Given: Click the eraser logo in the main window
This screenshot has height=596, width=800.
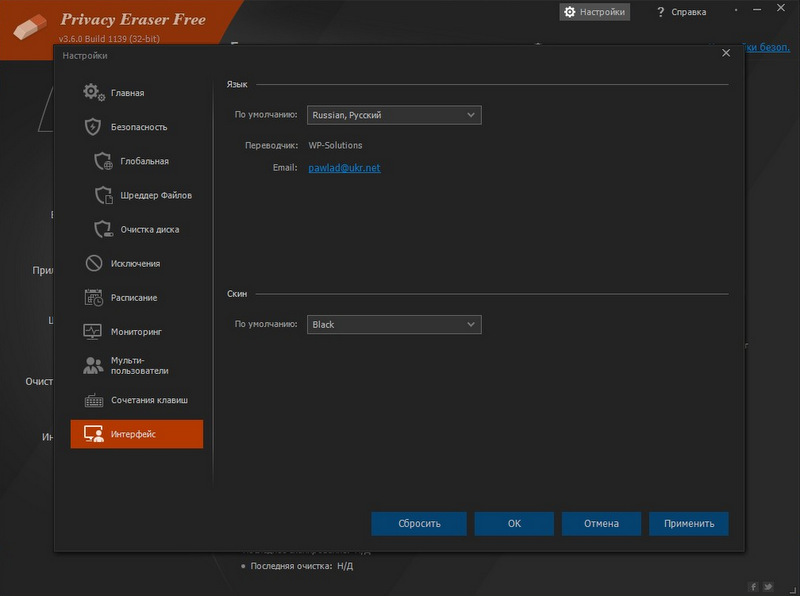Looking at the screenshot, I should 31,26.
